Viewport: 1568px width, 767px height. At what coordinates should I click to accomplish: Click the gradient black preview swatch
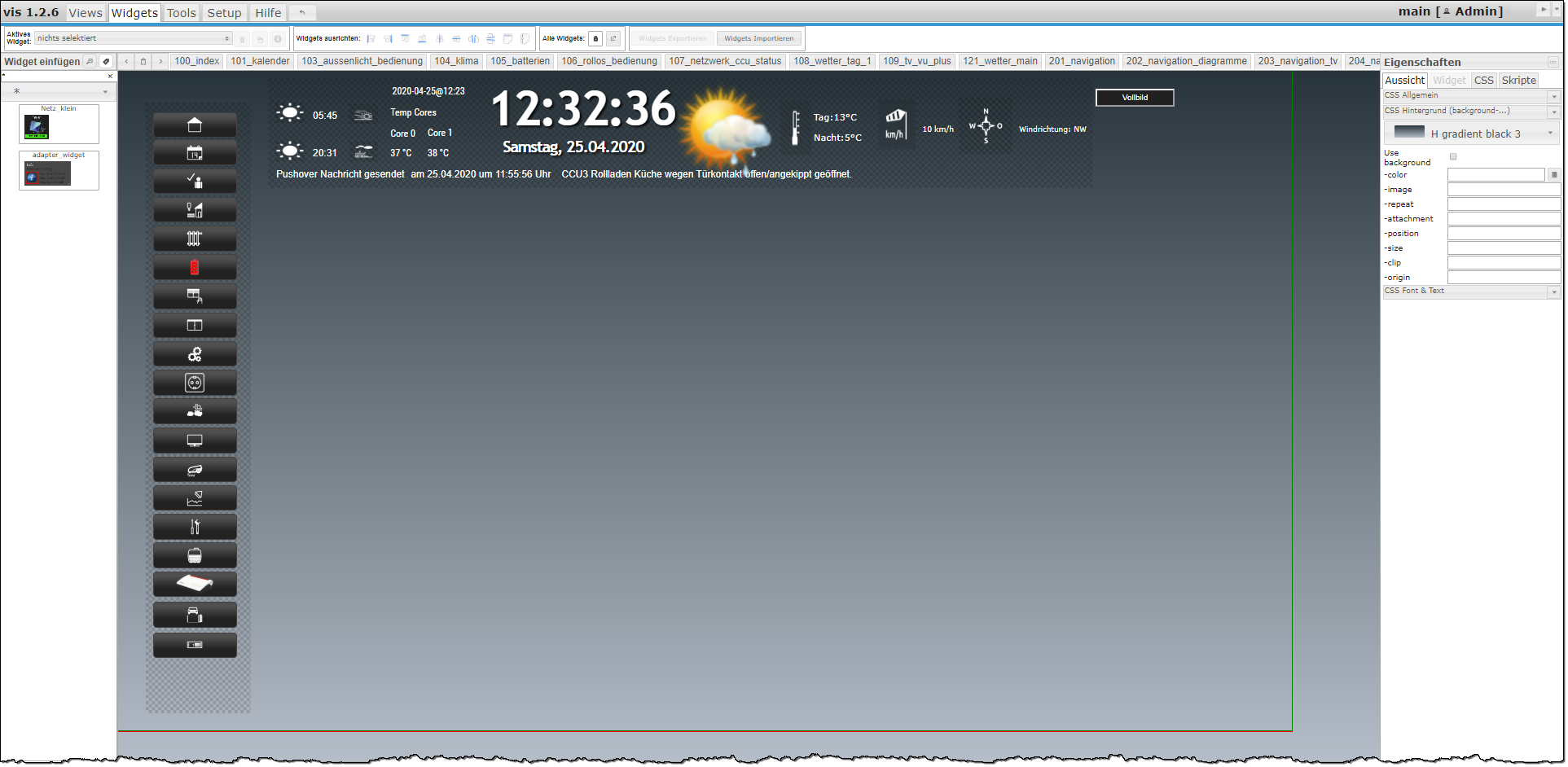(1409, 132)
